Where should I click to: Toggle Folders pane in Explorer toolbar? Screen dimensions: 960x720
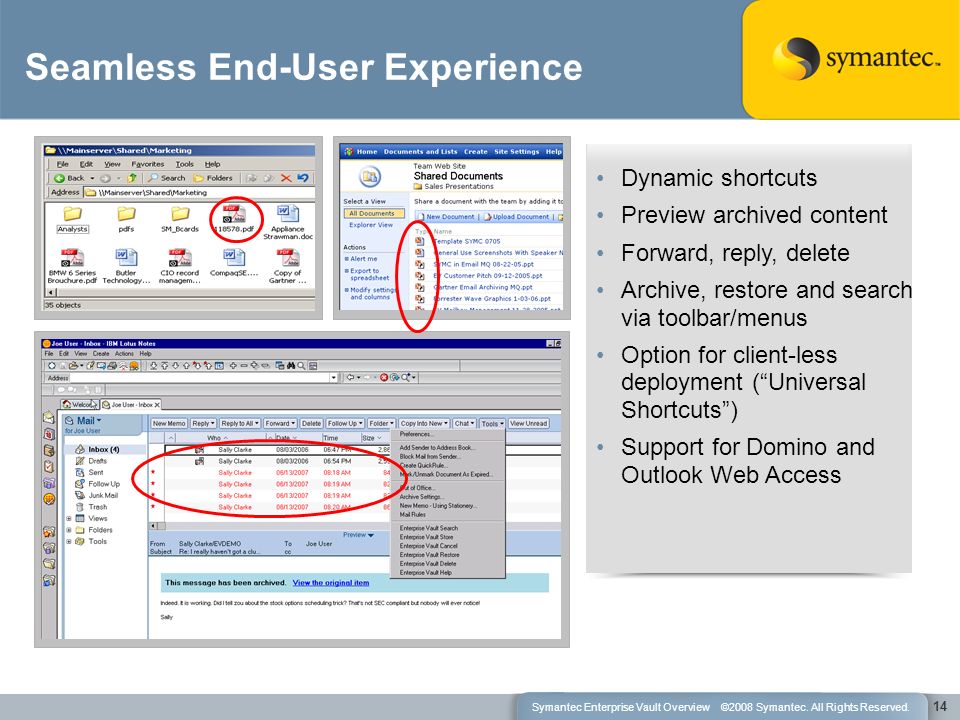[x=214, y=178]
